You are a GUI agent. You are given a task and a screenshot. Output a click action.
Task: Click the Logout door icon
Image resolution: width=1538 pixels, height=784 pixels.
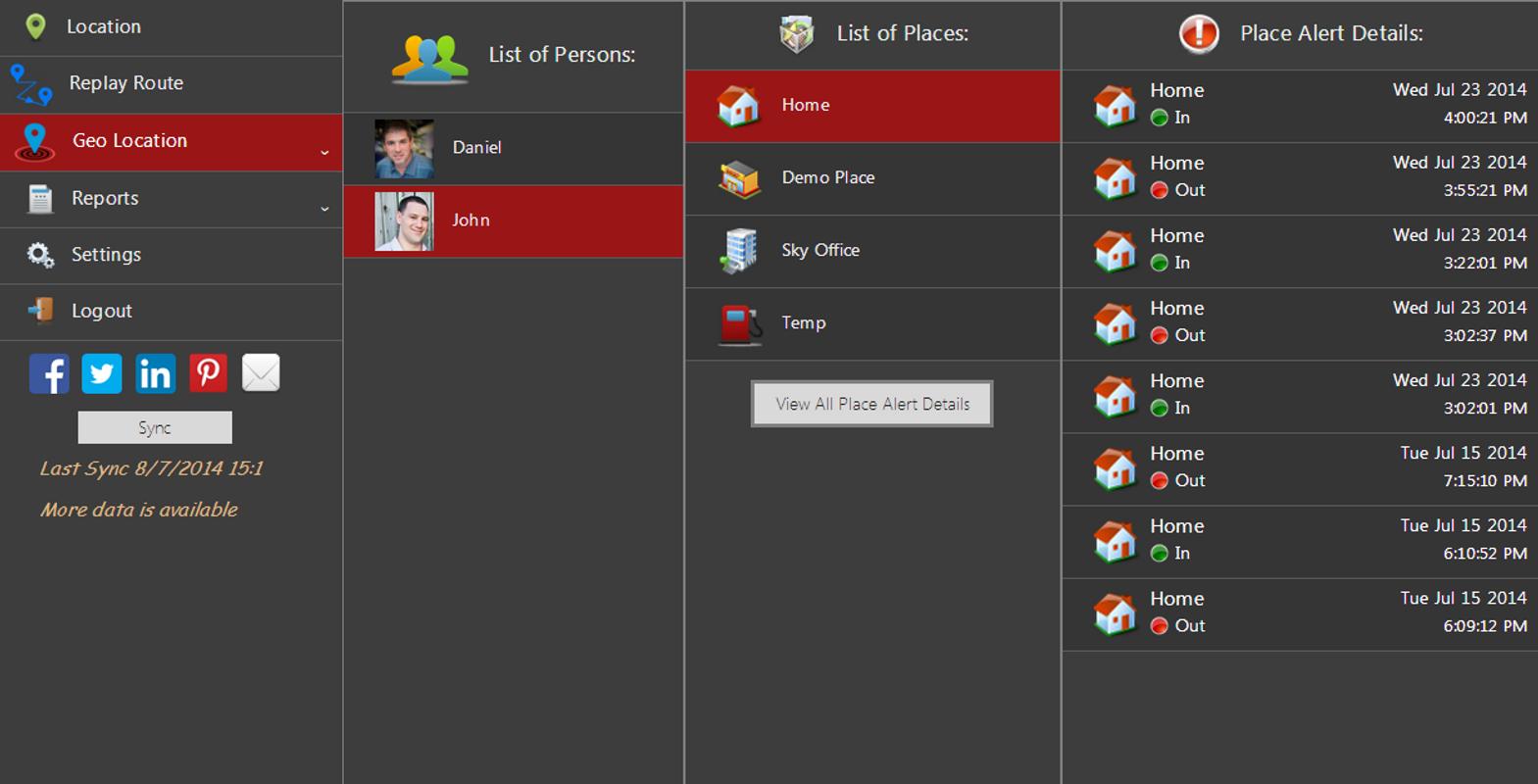(x=41, y=311)
